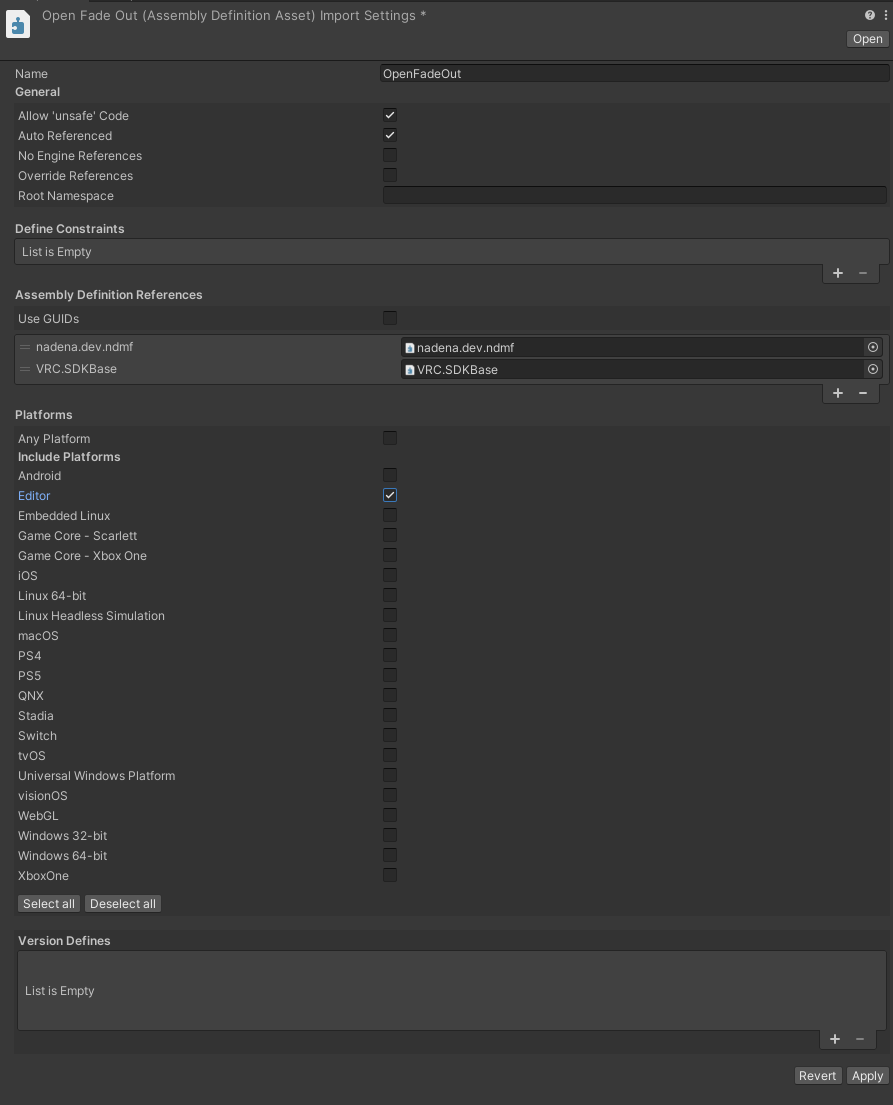Include the Stadia platform
893x1105 pixels.
[x=390, y=715]
